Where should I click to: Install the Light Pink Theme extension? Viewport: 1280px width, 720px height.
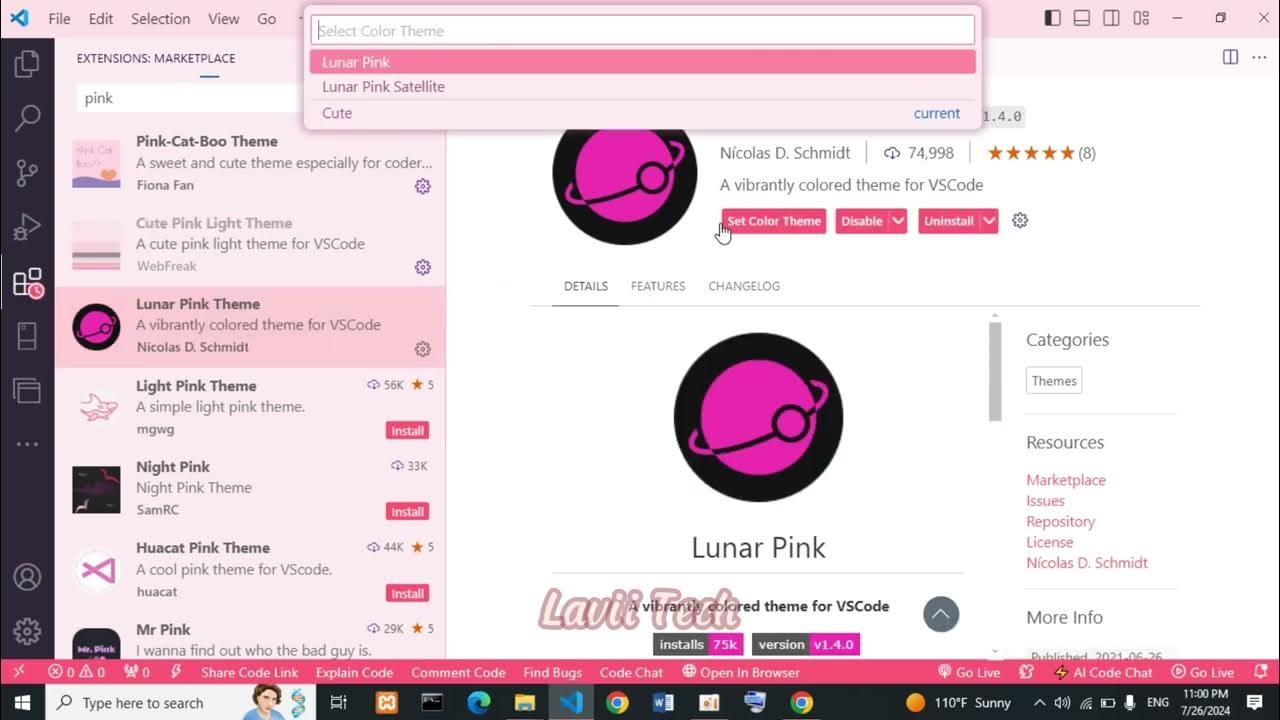[407, 431]
